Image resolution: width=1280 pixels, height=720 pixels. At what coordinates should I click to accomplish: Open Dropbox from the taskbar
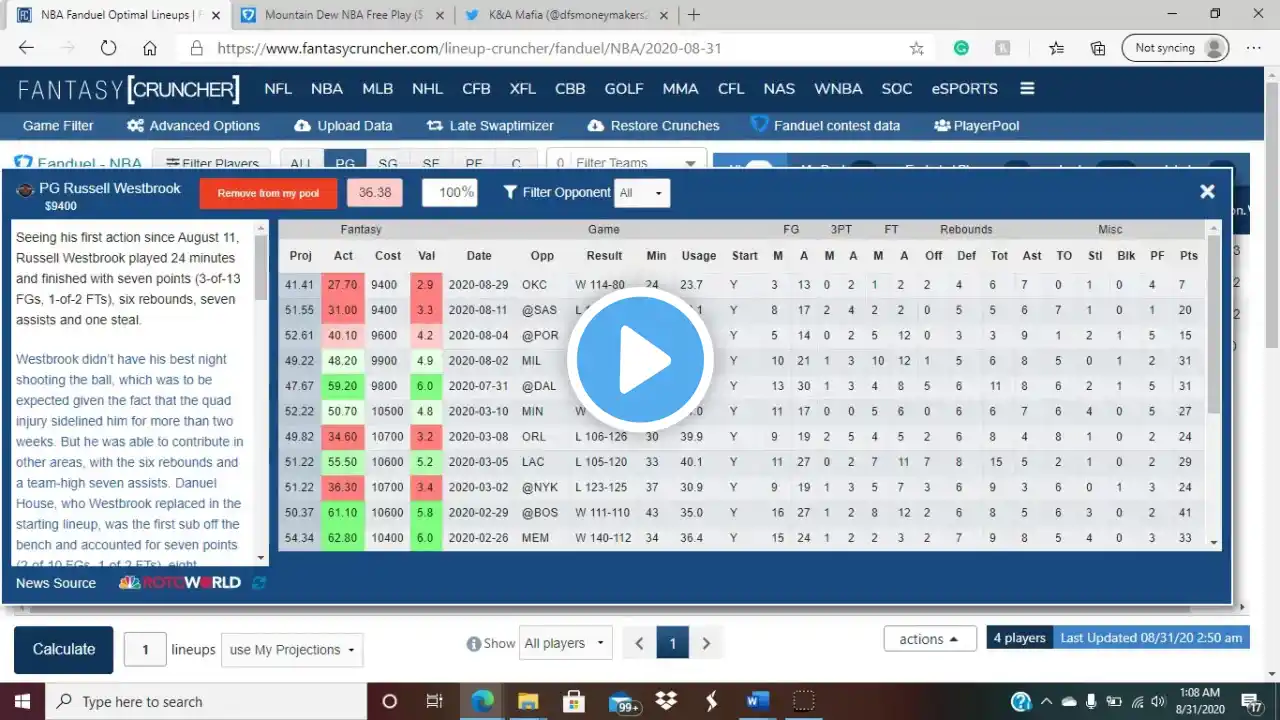pos(666,701)
